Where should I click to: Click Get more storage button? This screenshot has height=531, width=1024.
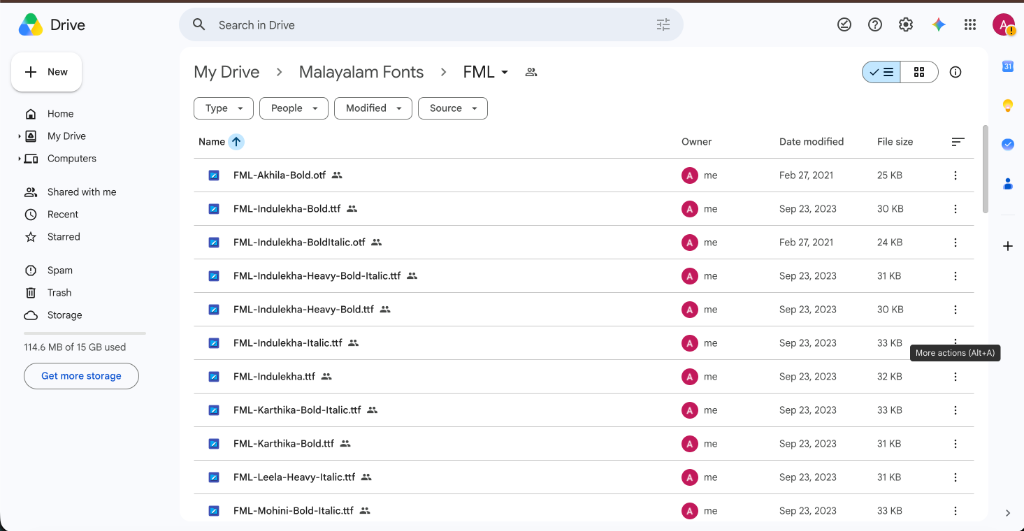pos(81,376)
